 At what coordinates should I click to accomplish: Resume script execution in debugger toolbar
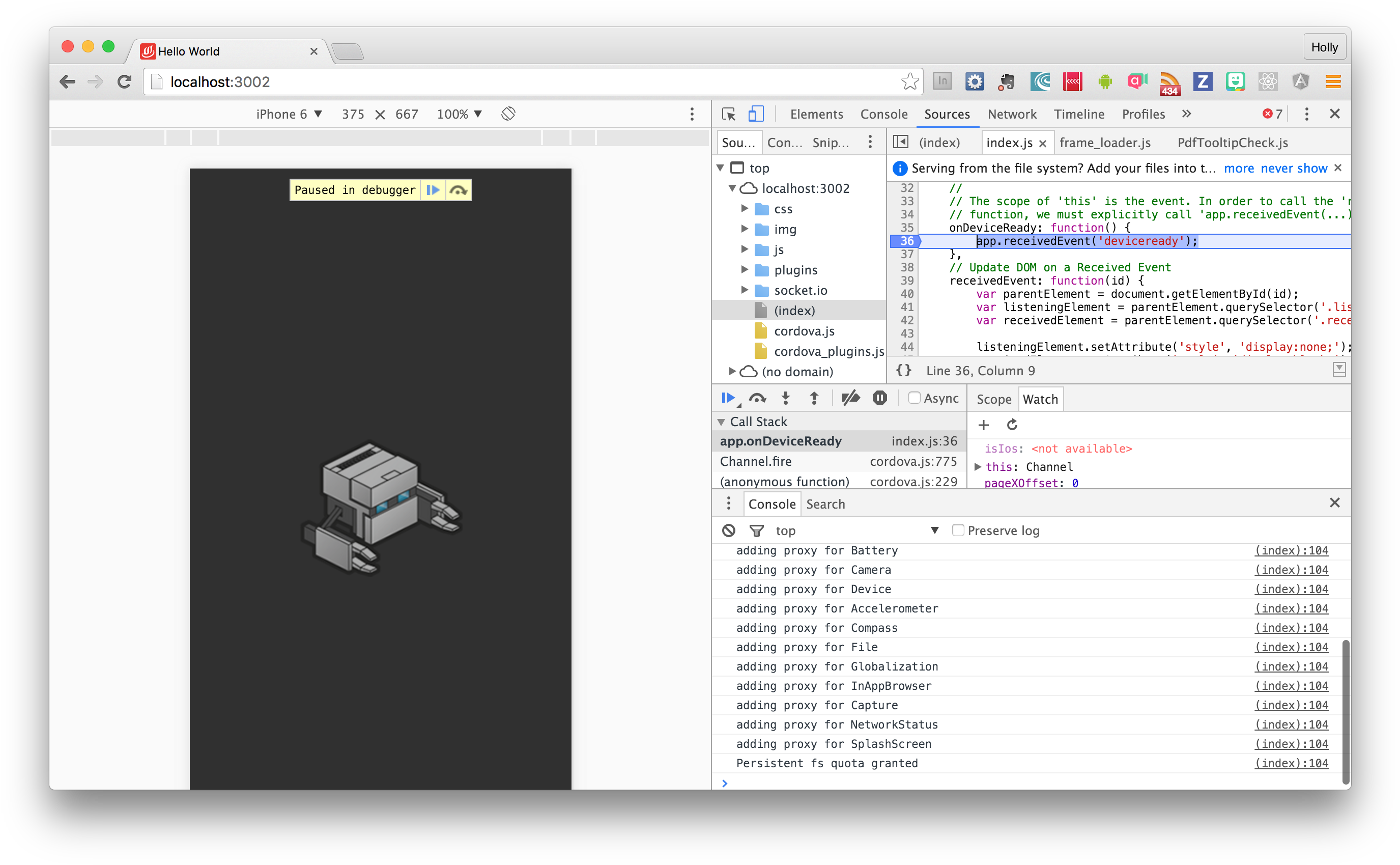(x=727, y=398)
